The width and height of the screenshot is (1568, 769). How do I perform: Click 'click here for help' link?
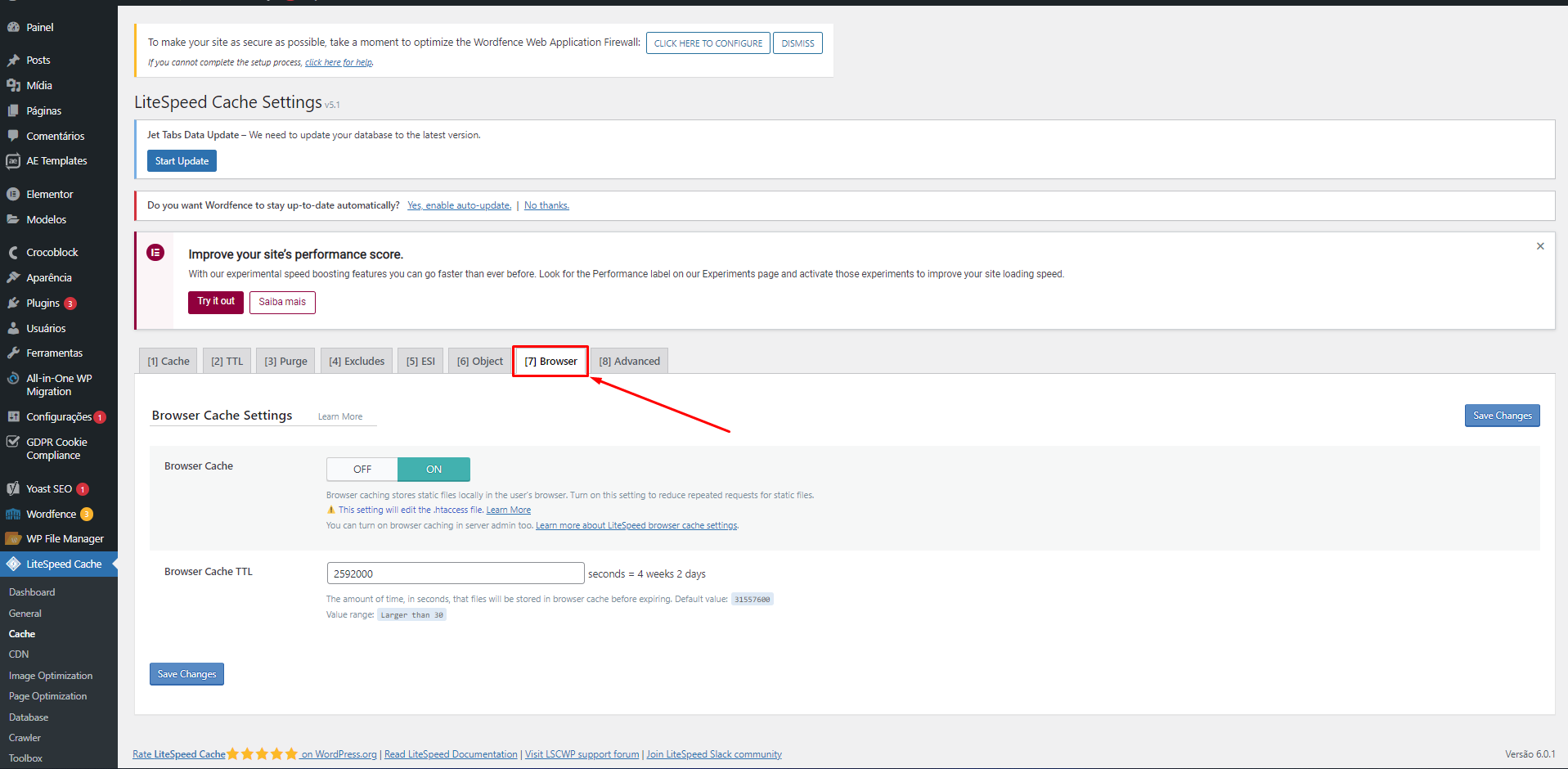[x=339, y=62]
